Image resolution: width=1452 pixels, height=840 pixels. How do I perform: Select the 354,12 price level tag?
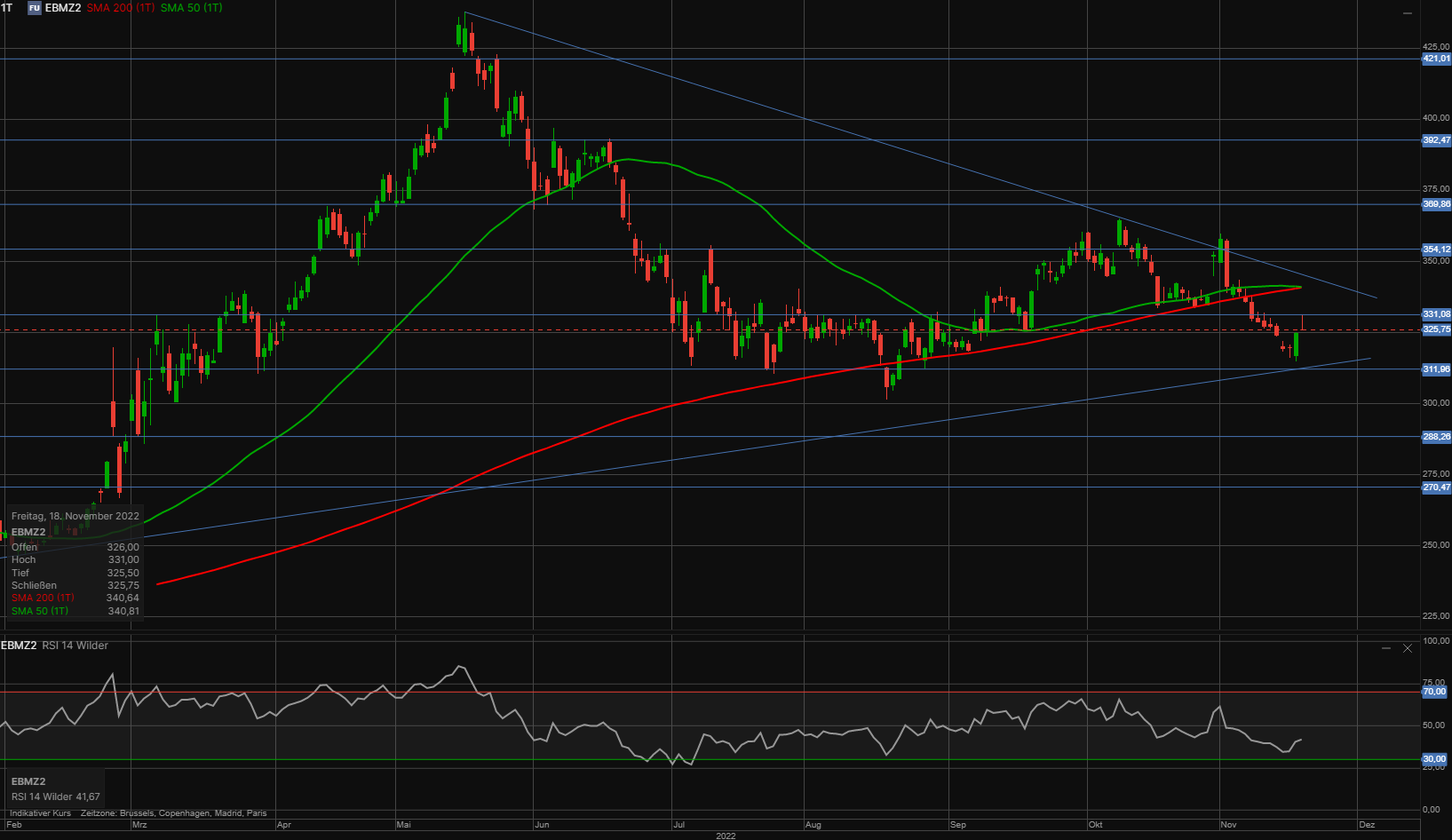point(1436,250)
